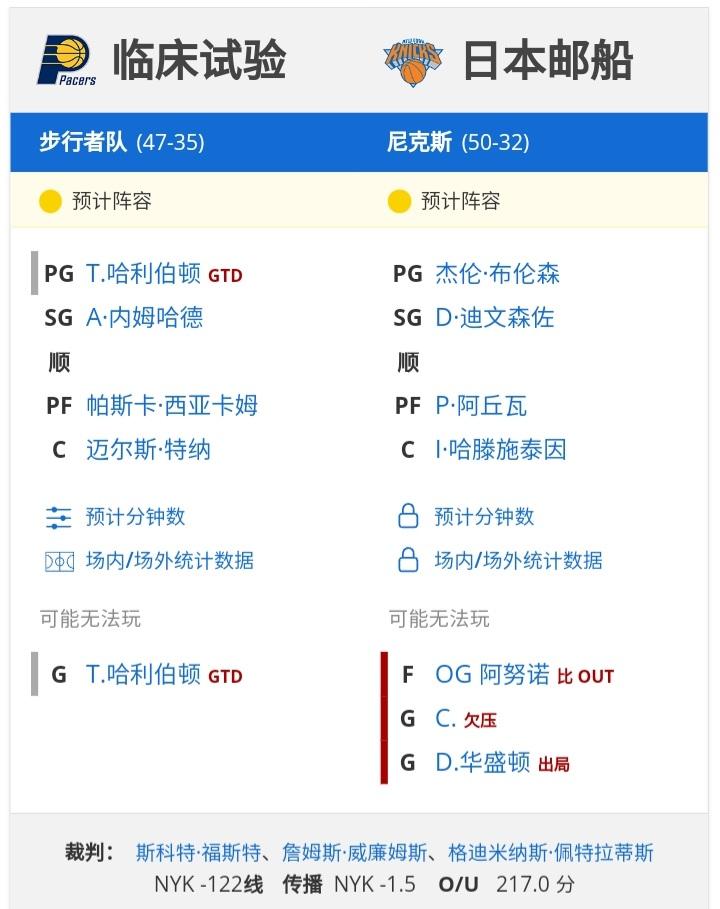Open Pacers 场内/场外统计数据 link
The height and width of the screenshot is (909, 720).
170,561
